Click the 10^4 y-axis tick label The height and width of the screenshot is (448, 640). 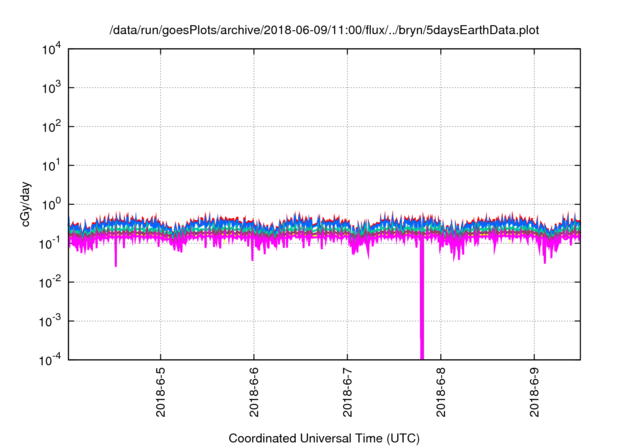51,50
